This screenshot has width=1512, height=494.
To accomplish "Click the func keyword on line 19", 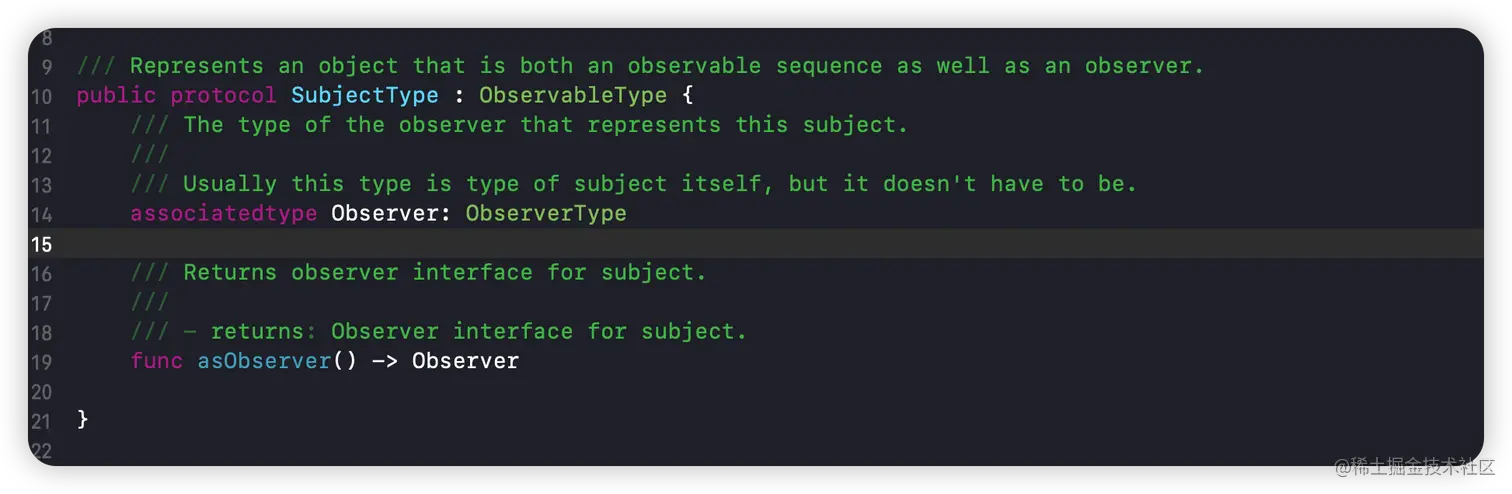I will pos(156,361).
